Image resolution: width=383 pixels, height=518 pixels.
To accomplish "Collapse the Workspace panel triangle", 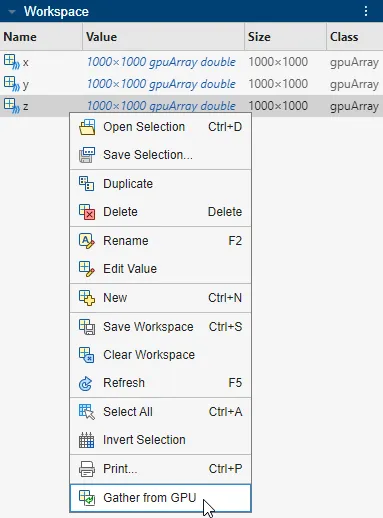I will (12, 12).
